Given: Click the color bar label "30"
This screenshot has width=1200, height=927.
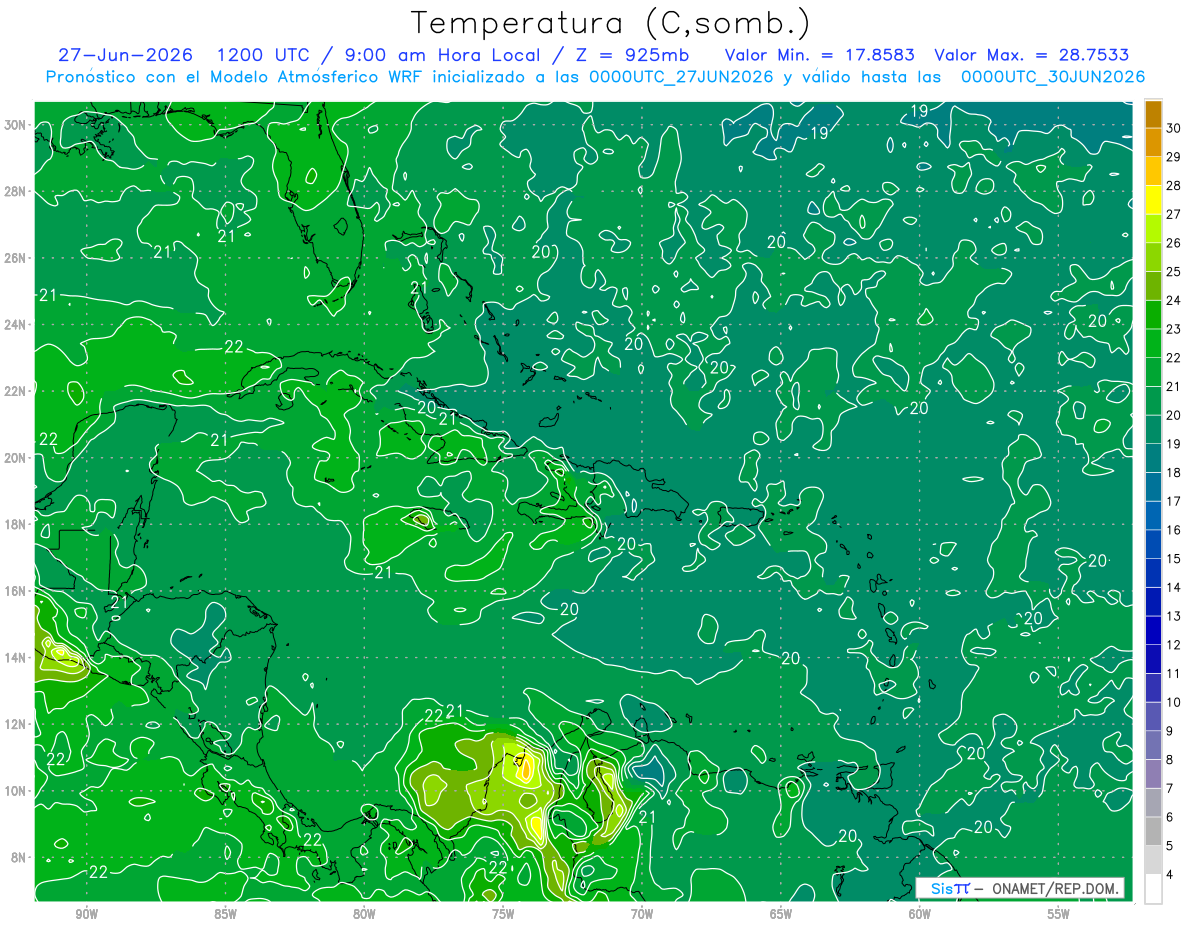Looking at the screenshot, I should (x=1174, y=128).
